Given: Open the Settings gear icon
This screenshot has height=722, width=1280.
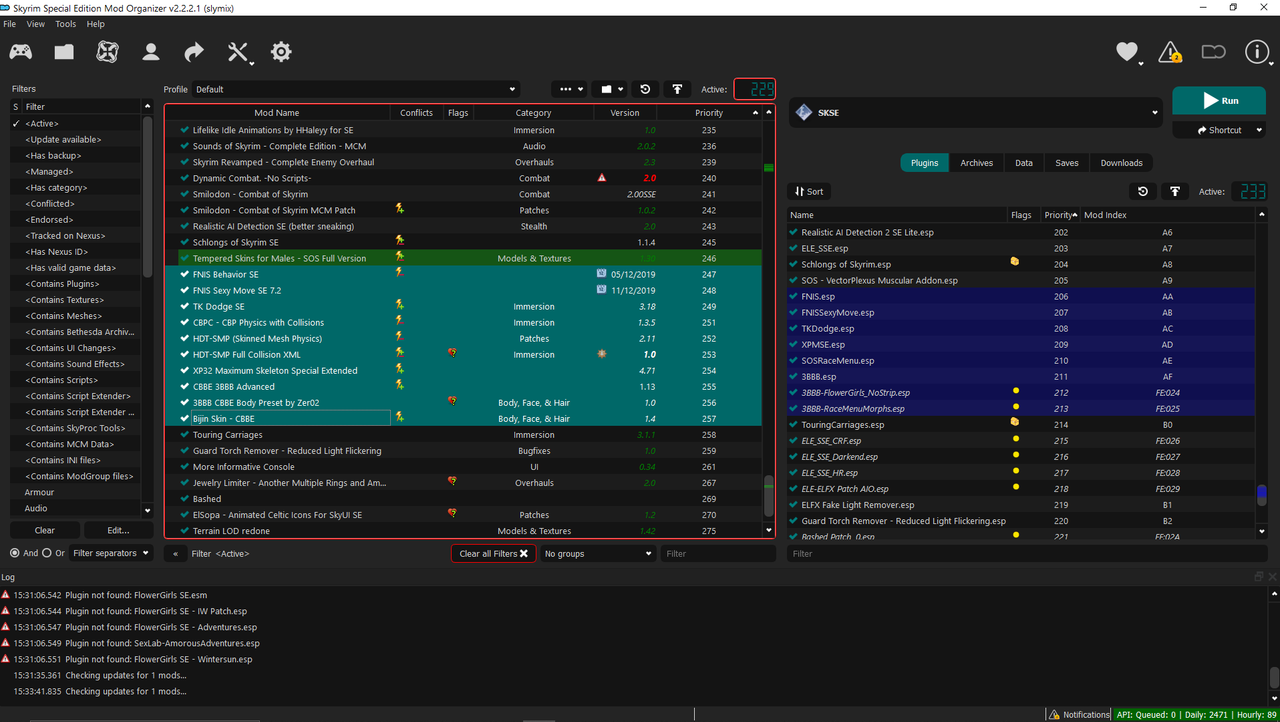Looking at the screenshot, I should pos(281,52).
